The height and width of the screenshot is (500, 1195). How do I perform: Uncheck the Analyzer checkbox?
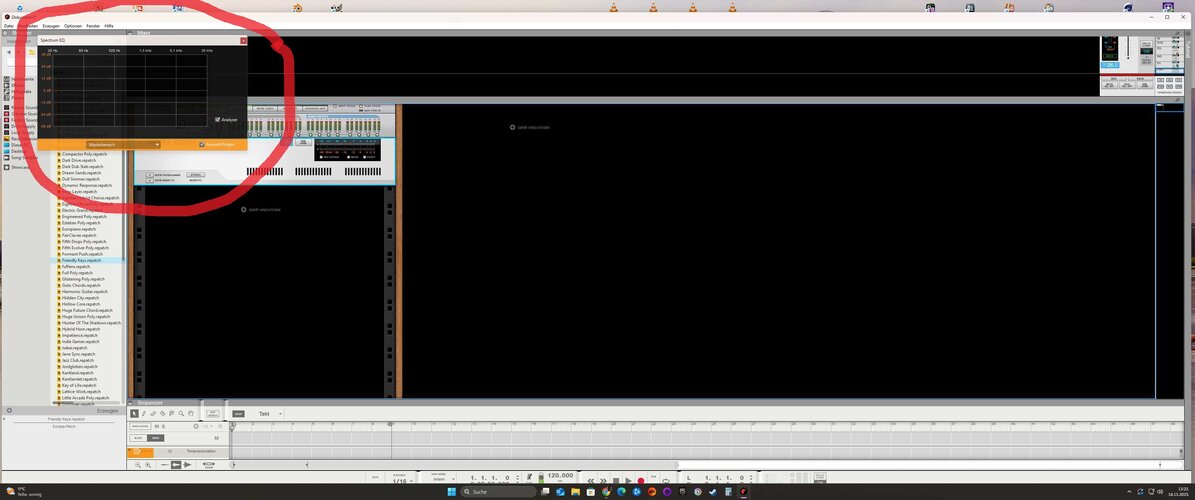(x=218, y=120)
